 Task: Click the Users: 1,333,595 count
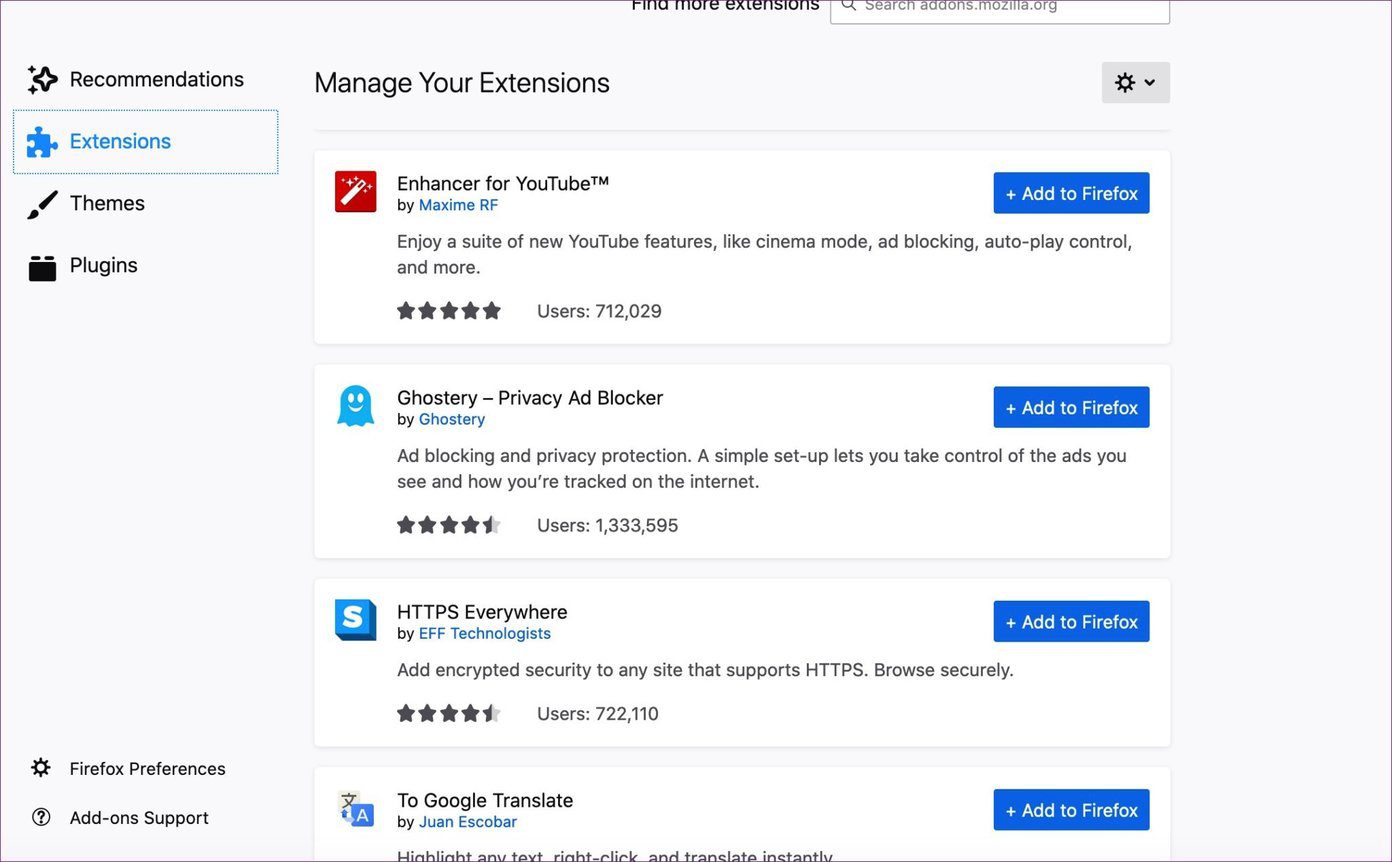(607, 525)
